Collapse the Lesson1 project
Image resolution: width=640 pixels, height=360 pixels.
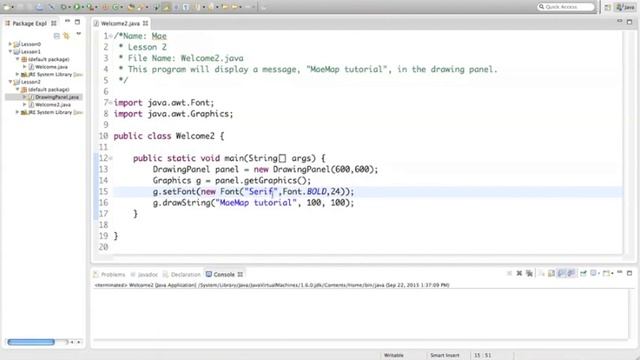(x=10, y=51)
